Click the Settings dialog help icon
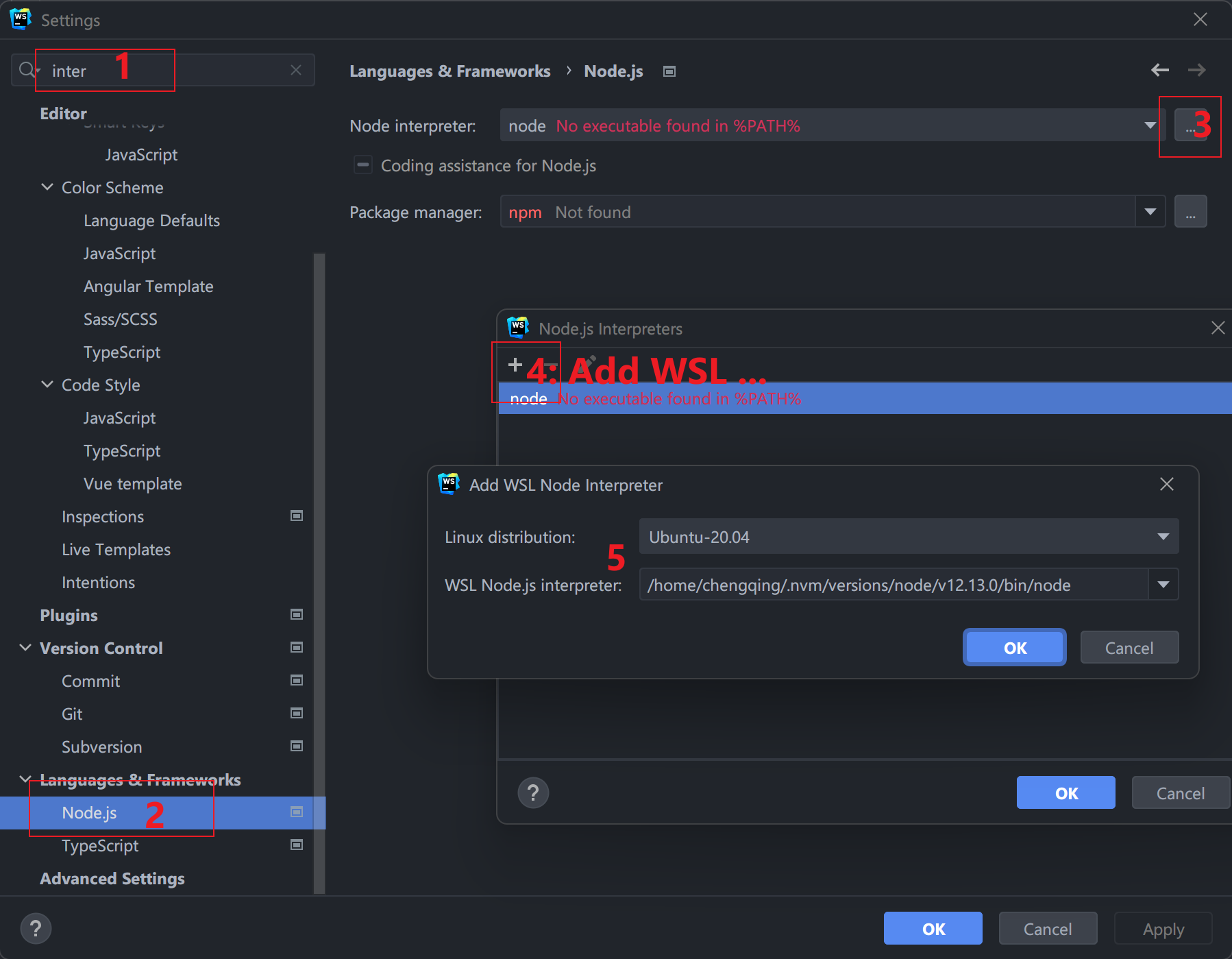This screenshot has width=1232, height=959. 36,929
